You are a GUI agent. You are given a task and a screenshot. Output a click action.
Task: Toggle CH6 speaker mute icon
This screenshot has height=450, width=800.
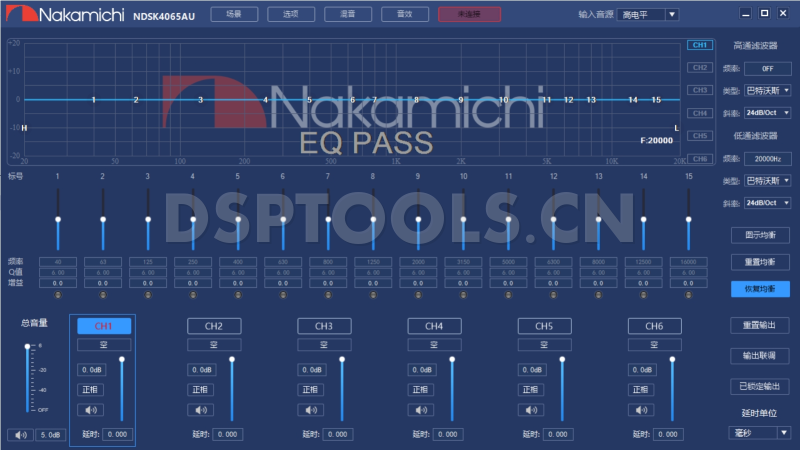(640, 409)
